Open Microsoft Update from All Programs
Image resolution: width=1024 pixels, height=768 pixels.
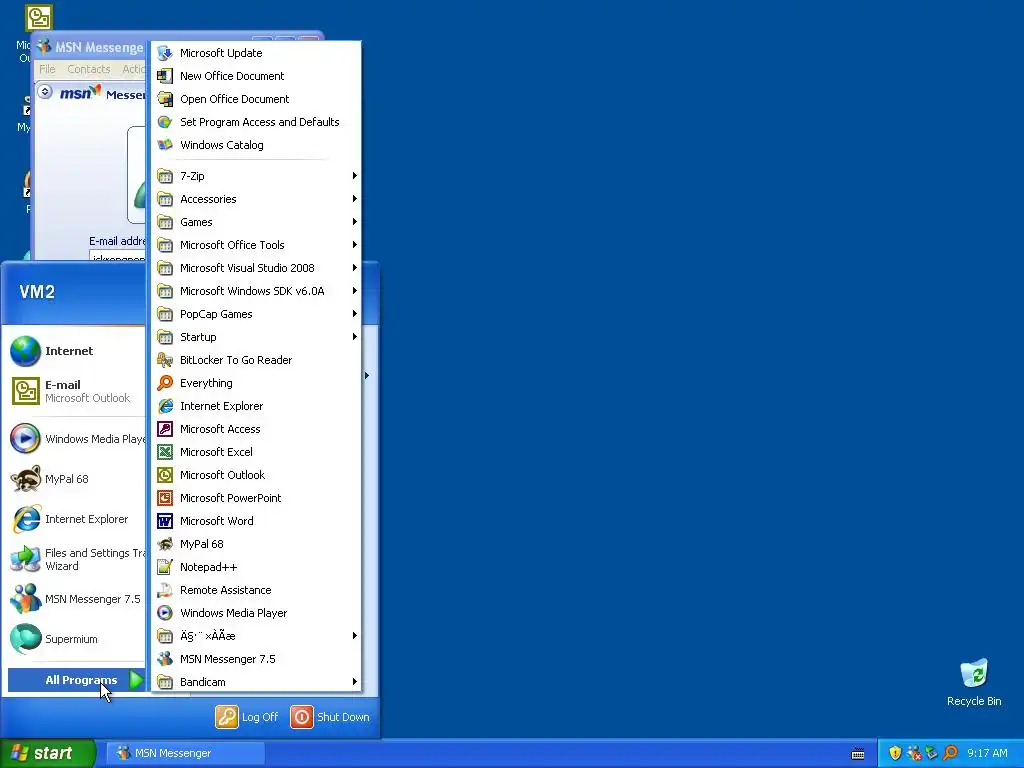pos(256,53)
